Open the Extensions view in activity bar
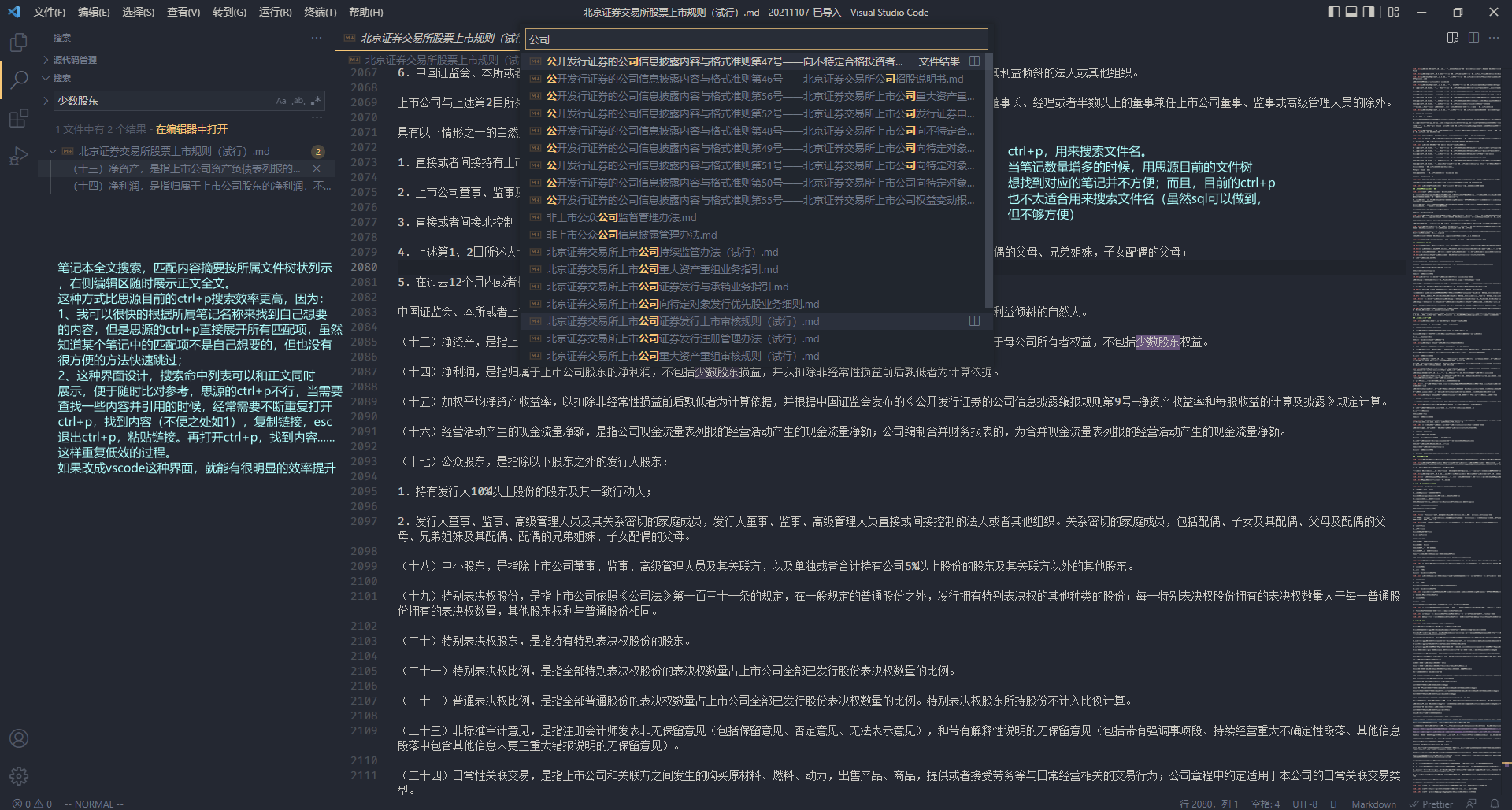The width and height of the screenshot is (1512, 810). click(19, 118)
